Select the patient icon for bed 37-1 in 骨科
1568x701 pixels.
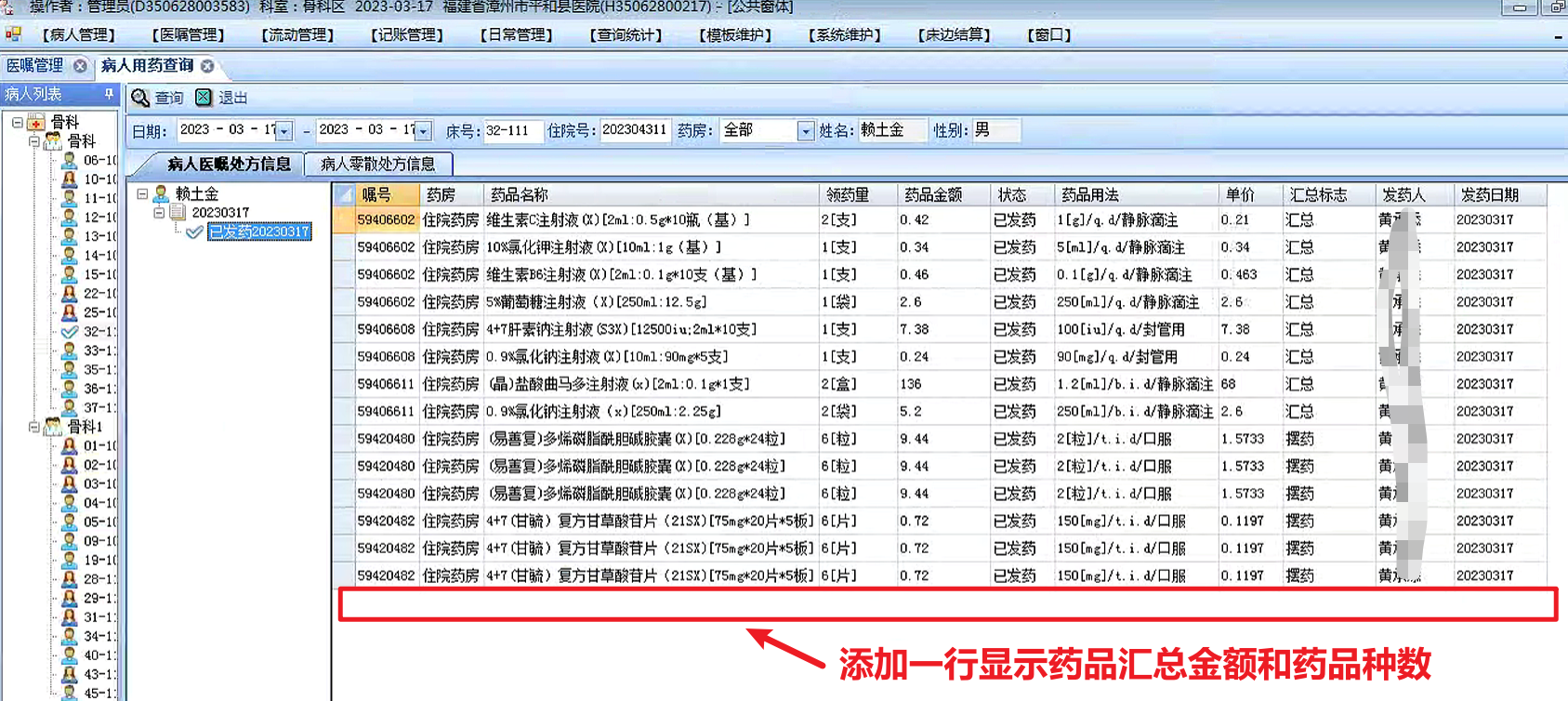tap(70, 407)
